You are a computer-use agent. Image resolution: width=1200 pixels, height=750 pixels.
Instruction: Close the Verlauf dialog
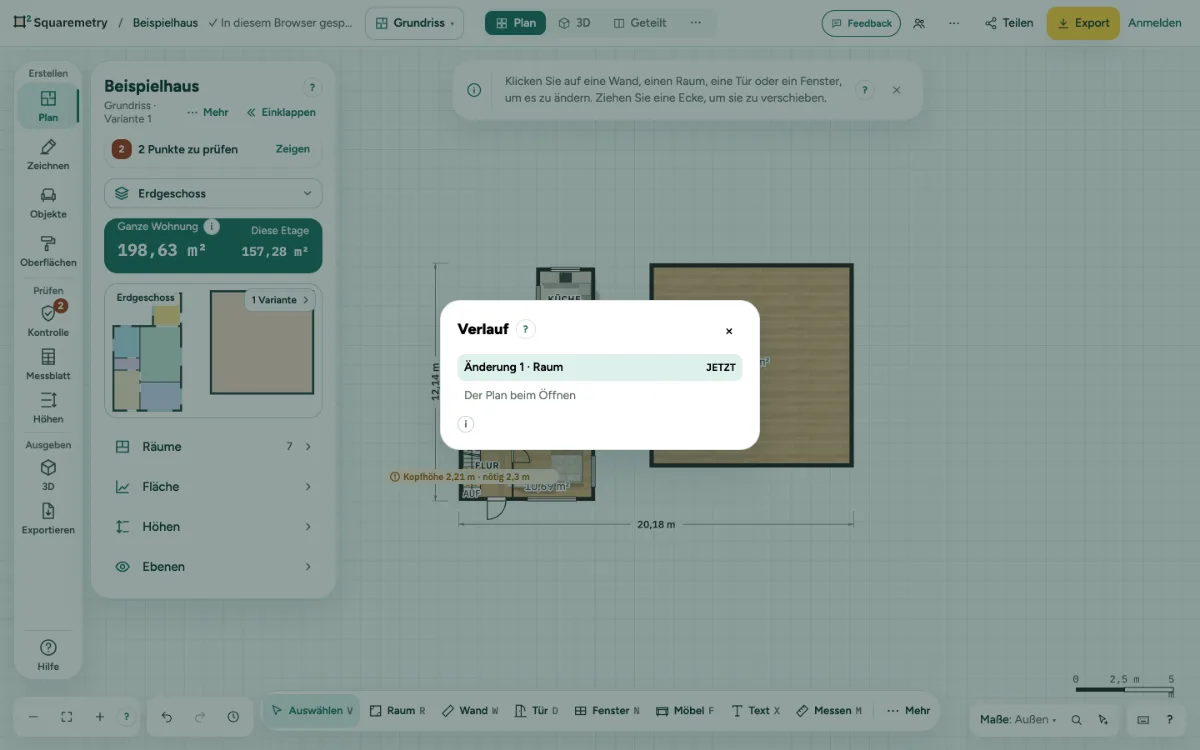point(729,331)
